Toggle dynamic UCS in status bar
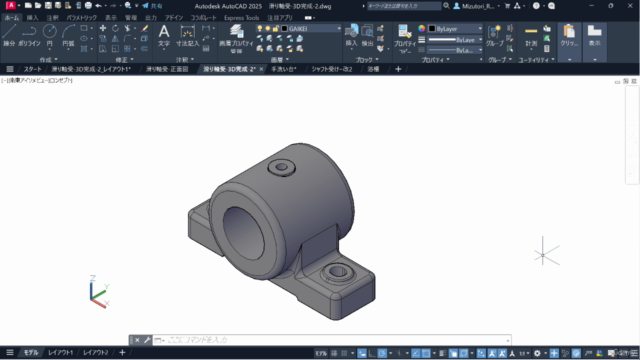Image resolution: width=640 pixels, height=360 pixels. pyautogui.click(x=481, y=353)
